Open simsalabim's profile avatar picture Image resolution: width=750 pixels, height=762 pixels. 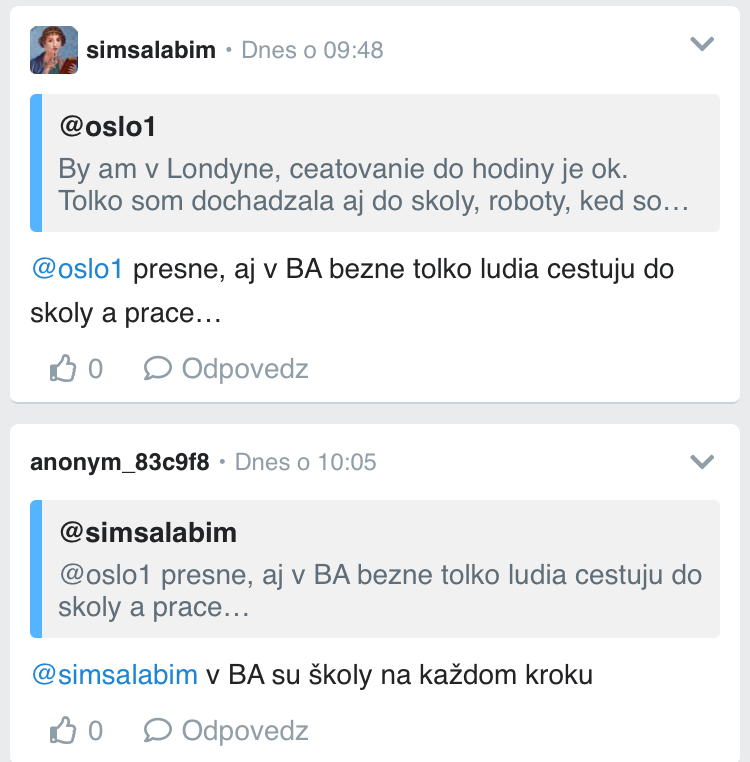[x=54, y=50]
